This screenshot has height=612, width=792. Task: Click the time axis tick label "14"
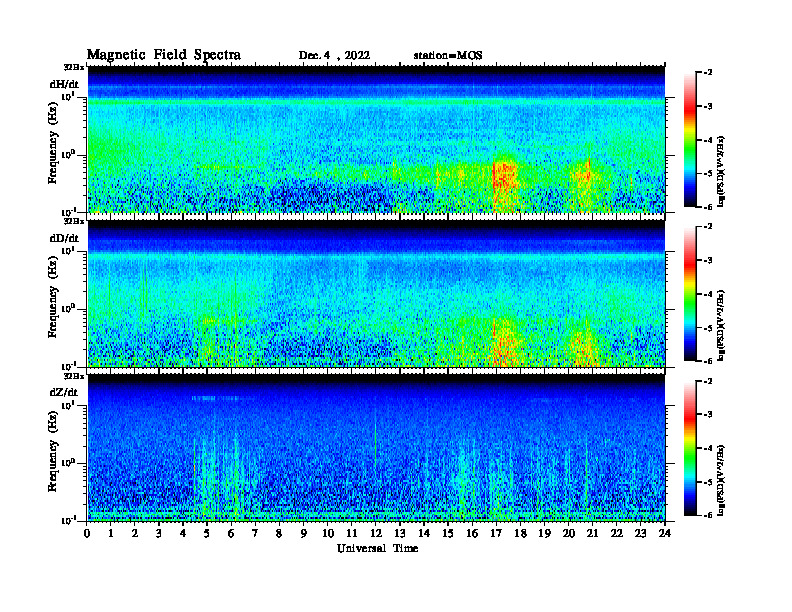(424, 534)
